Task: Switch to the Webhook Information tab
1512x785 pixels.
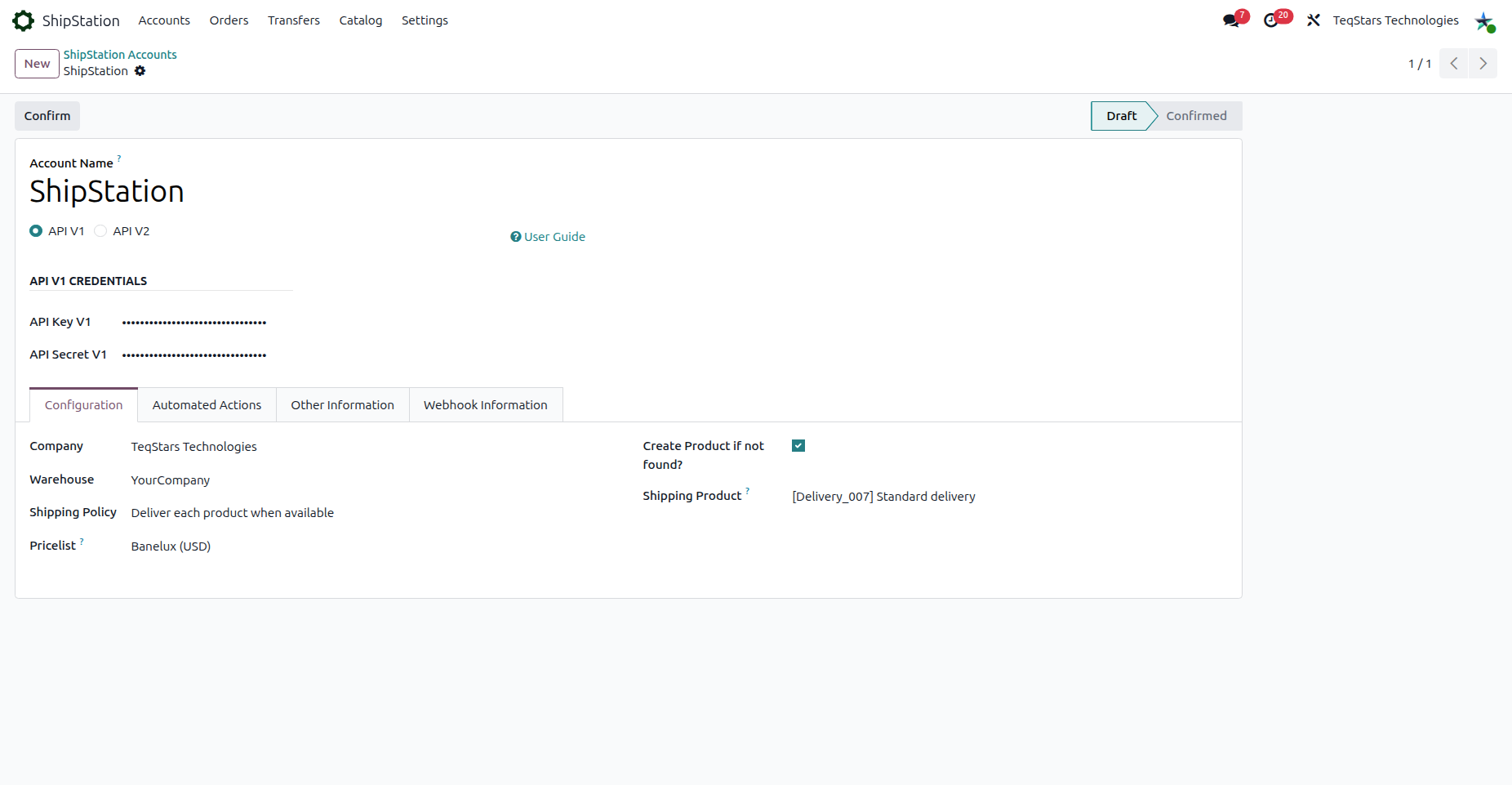Action: [x=486, y=405]
